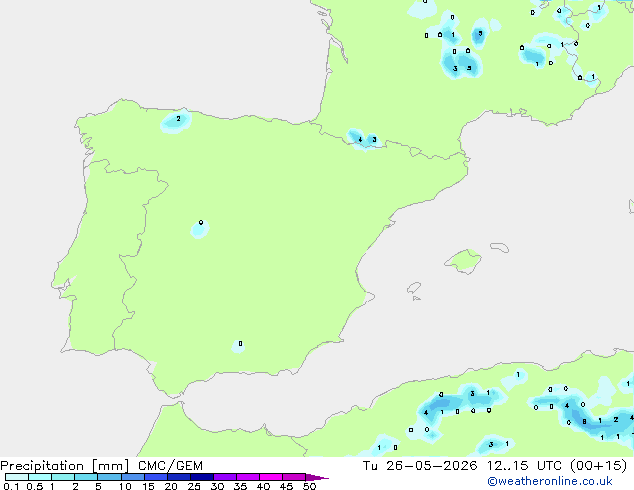Select the 2 mm legend color swatch
634x490 pixels.
[x=86, y=477]
